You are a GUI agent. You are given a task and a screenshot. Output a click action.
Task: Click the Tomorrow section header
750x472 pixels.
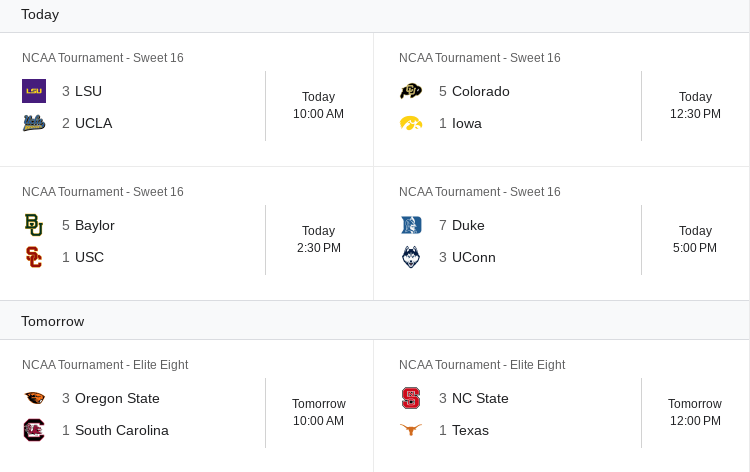[x=53, y=321]
